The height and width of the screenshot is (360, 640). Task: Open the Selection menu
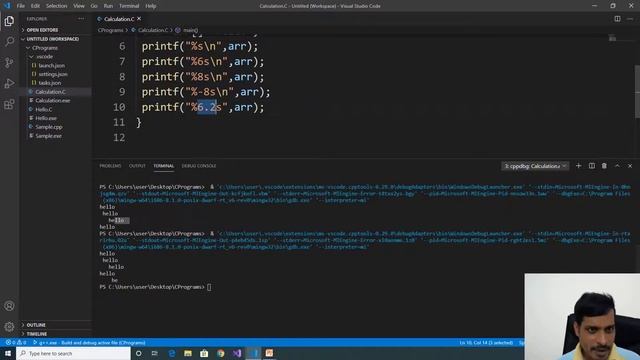(56, 6)
